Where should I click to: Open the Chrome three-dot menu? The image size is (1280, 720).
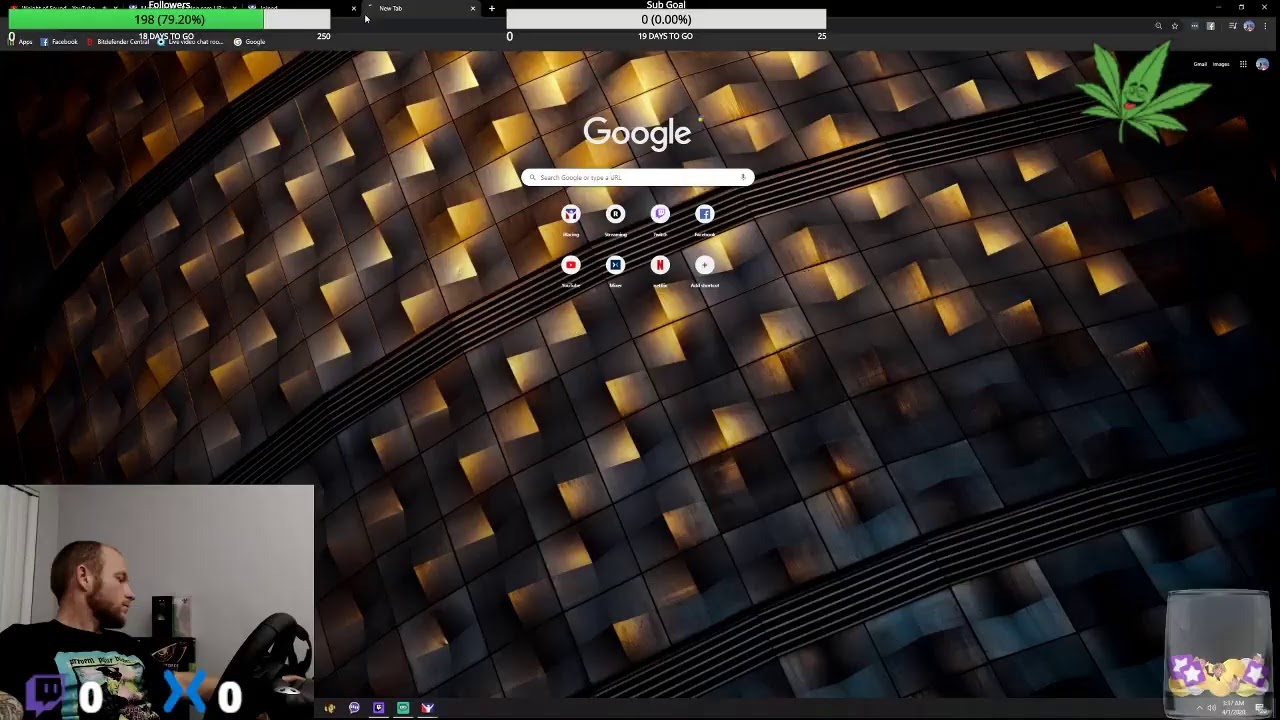click(x=1265, y=26)
